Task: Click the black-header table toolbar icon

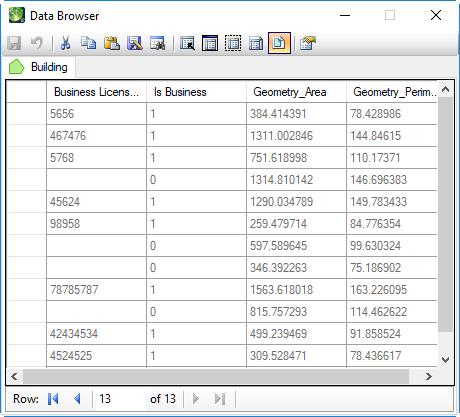Action: 210,43
